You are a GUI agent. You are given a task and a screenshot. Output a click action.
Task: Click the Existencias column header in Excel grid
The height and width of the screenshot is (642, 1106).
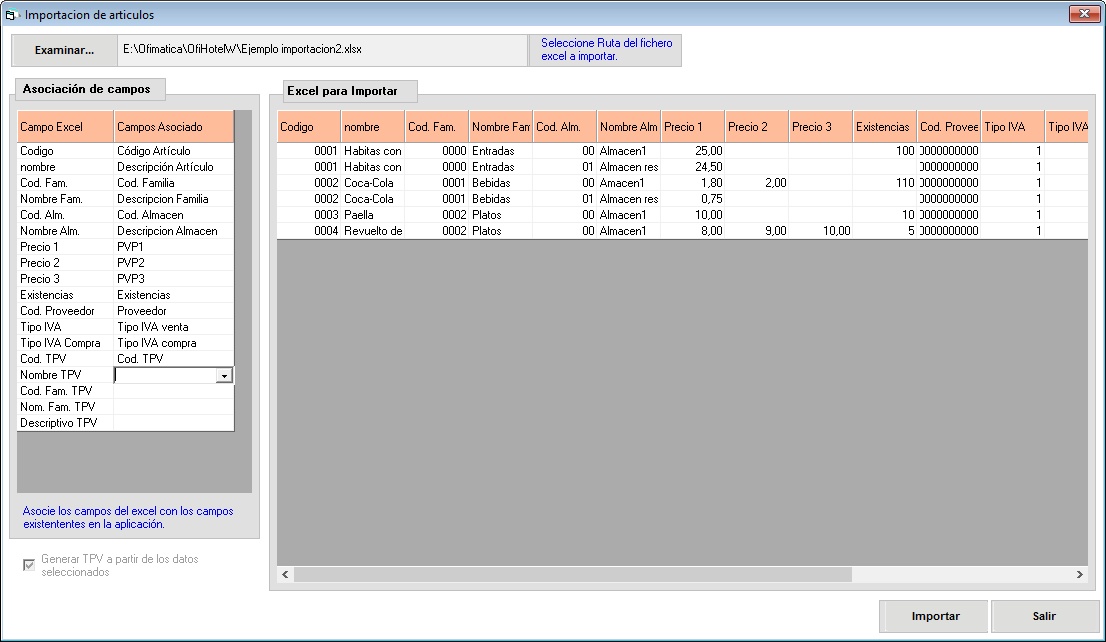[x=885, y=127]
